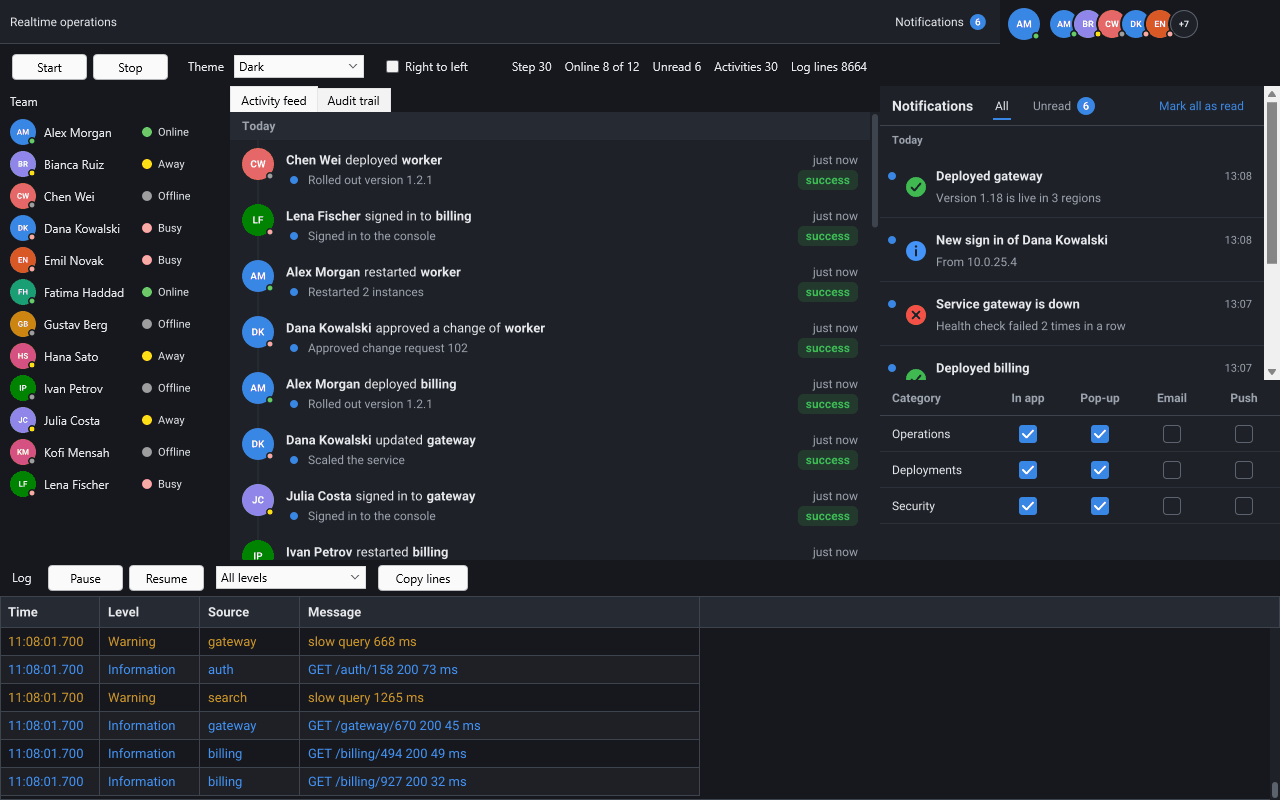Show the Unread notifications tab
This screenshot has width=1280, height=800.
1063,106
